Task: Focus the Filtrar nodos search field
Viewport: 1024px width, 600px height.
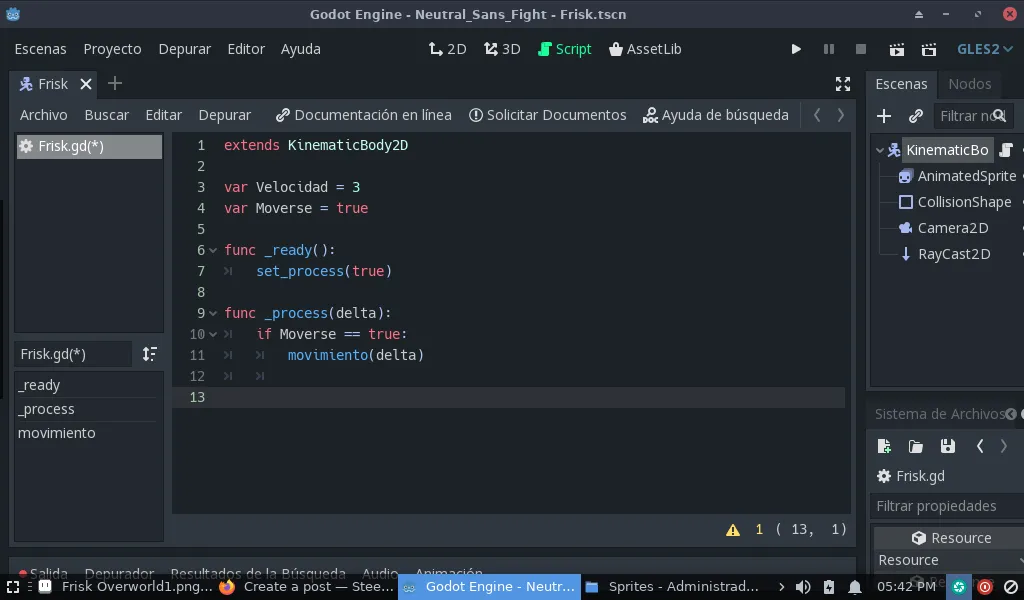Action: (x=973, y=116)
